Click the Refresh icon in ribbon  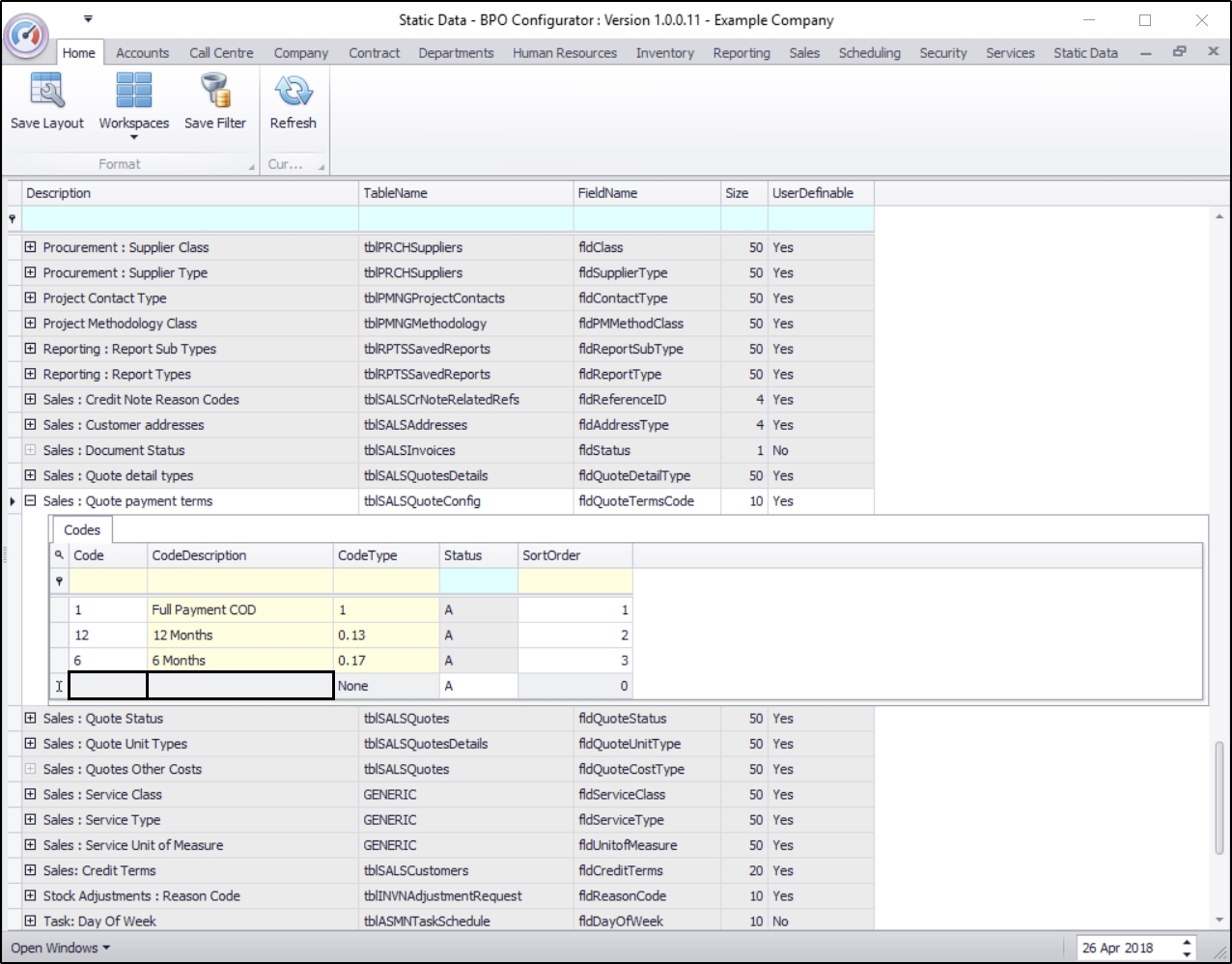tap(293, 92)
